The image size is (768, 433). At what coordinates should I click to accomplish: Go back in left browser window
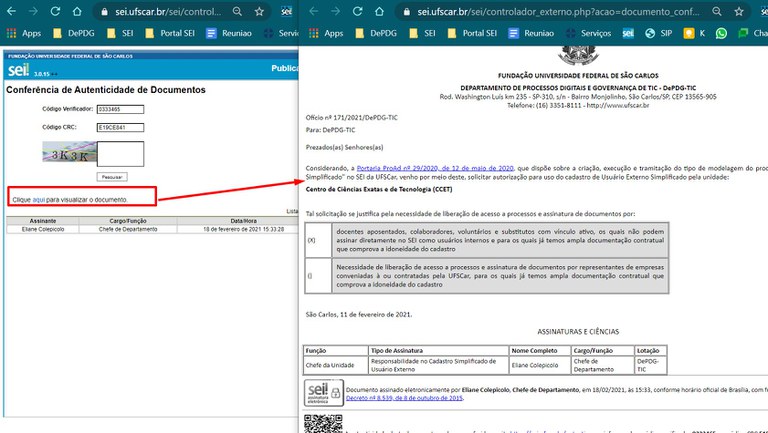pyautogui.click(x=11, y=11)
